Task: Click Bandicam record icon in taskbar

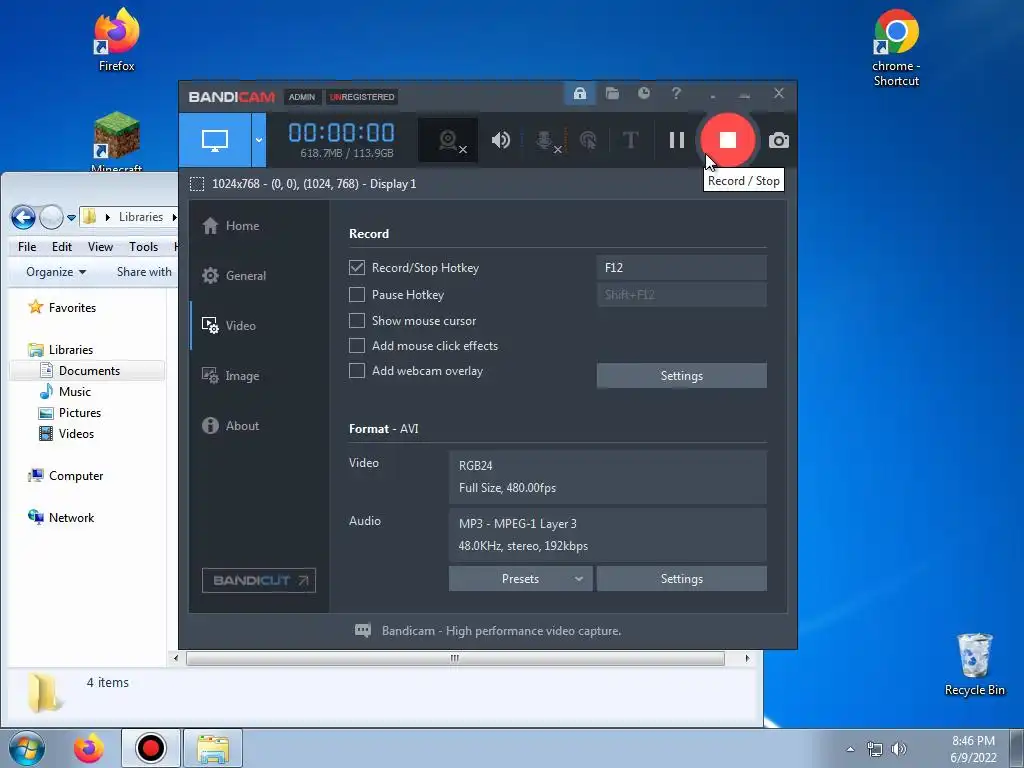Action: pos(150,748)
